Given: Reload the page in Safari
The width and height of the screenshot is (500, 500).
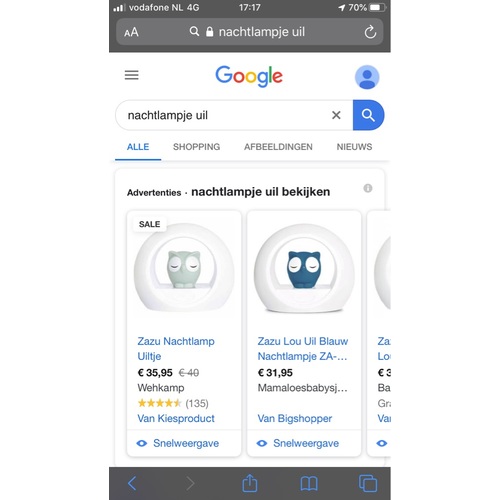Looking at the screenshot, I should pyautogui.click(x=370, y=32).
